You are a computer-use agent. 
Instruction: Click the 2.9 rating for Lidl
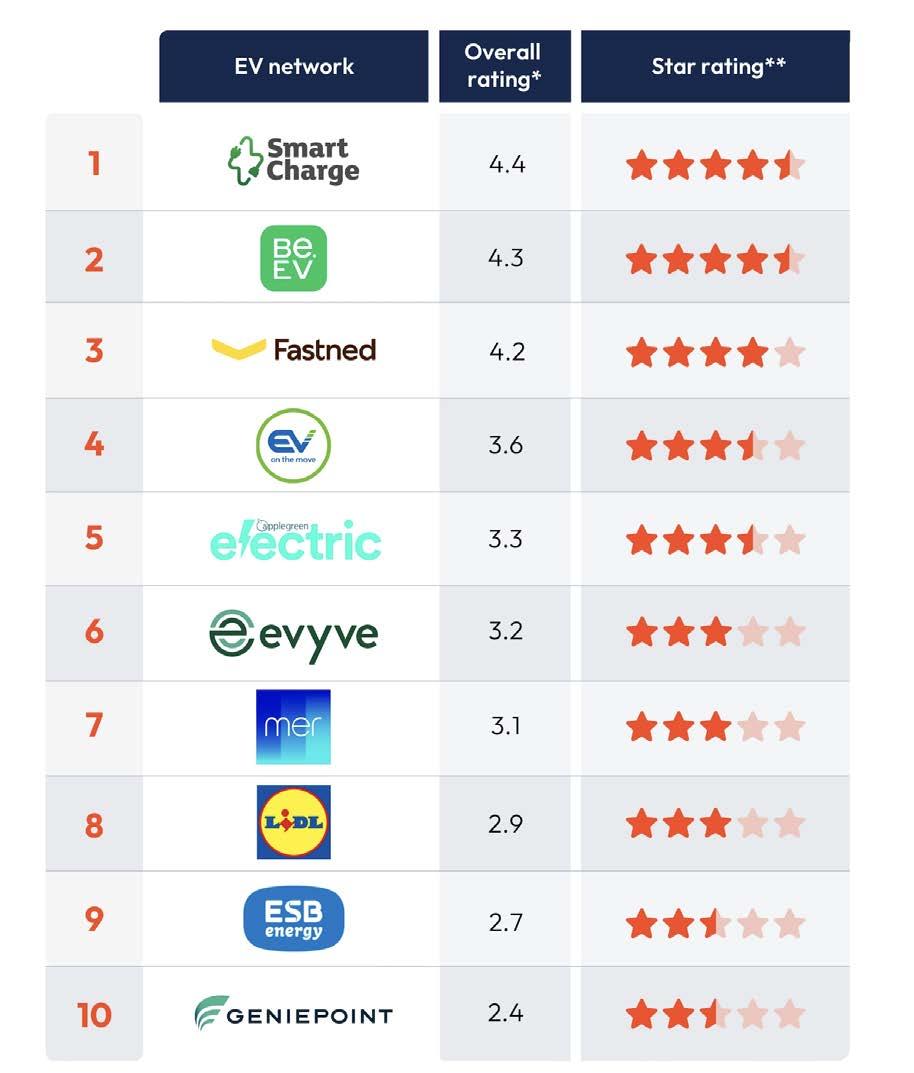506,824
